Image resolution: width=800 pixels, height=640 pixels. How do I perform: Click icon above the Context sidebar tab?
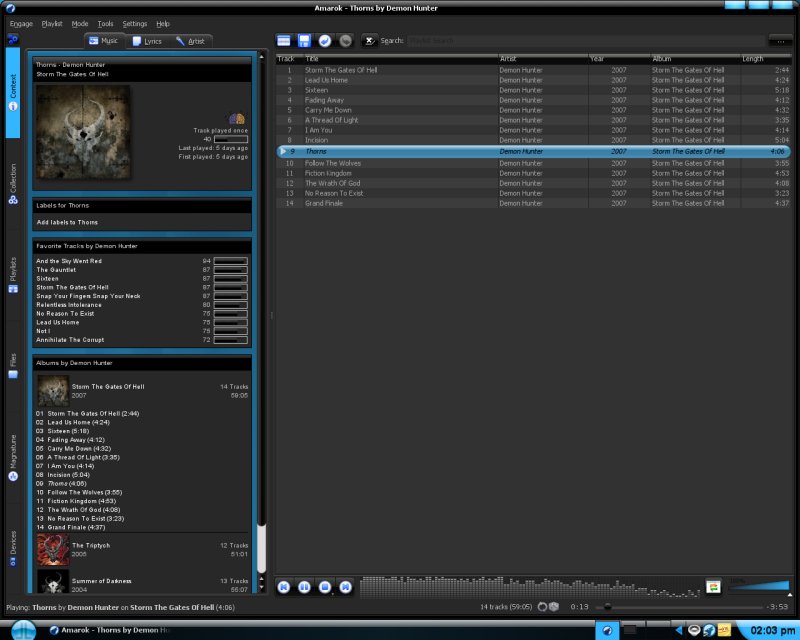pos(13,39)
